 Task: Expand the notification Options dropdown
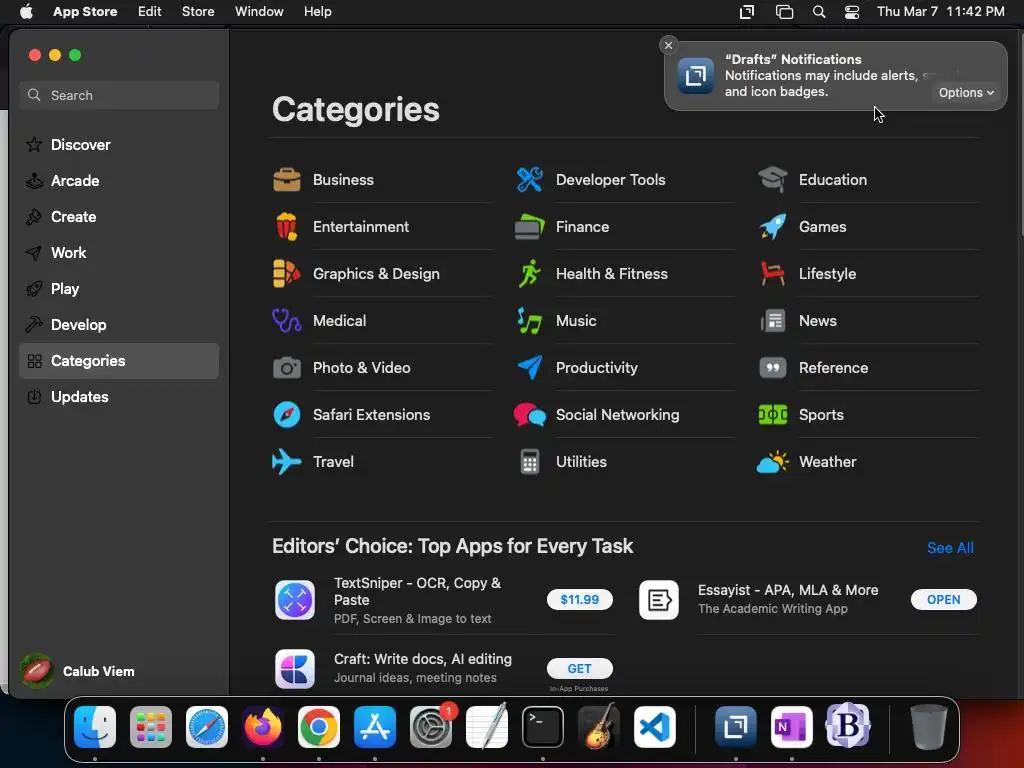pyautogui.click(x=966, y=93)
